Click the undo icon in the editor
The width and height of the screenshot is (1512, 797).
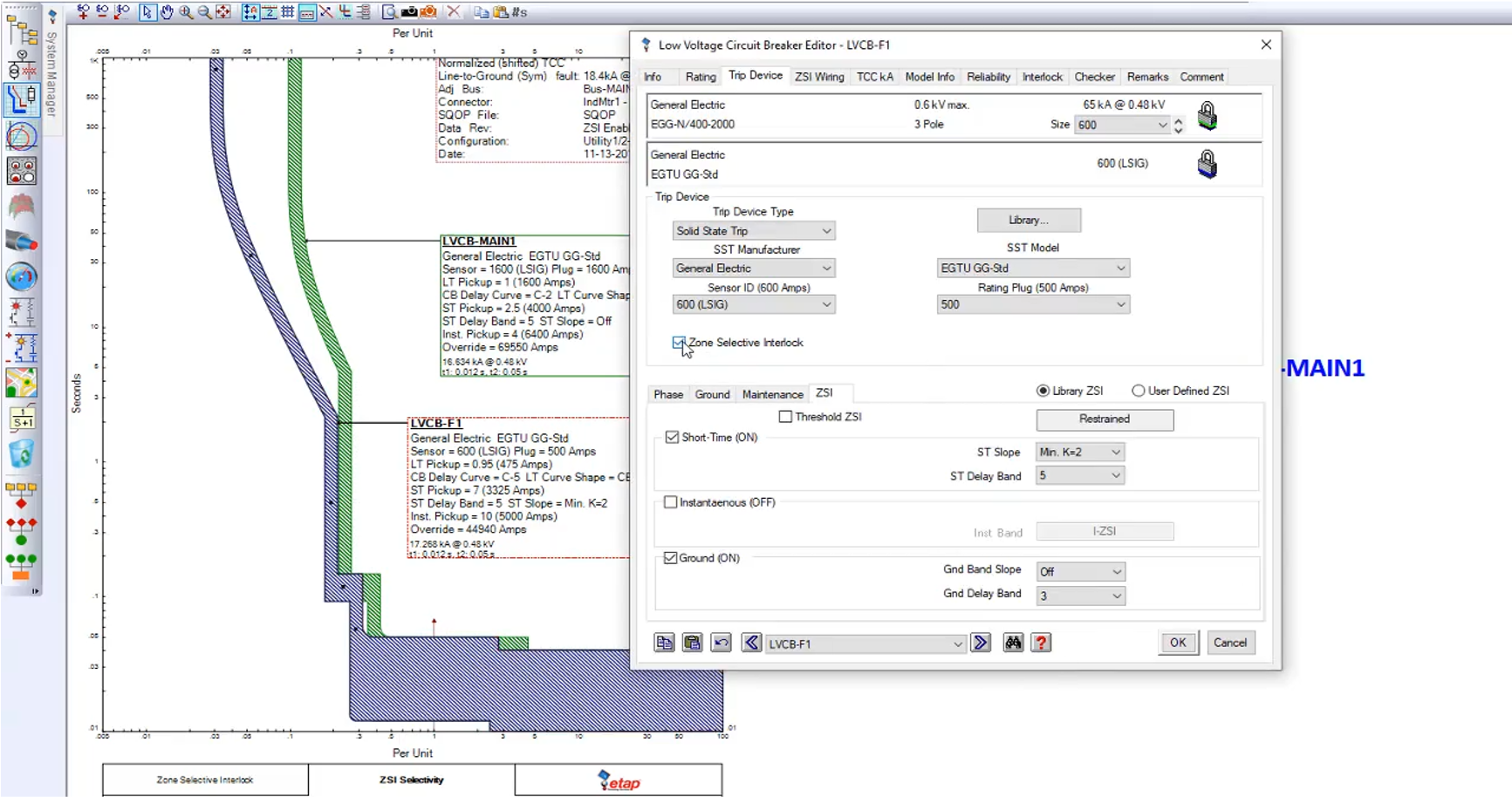pyautogui.click(x=721, y=643)
